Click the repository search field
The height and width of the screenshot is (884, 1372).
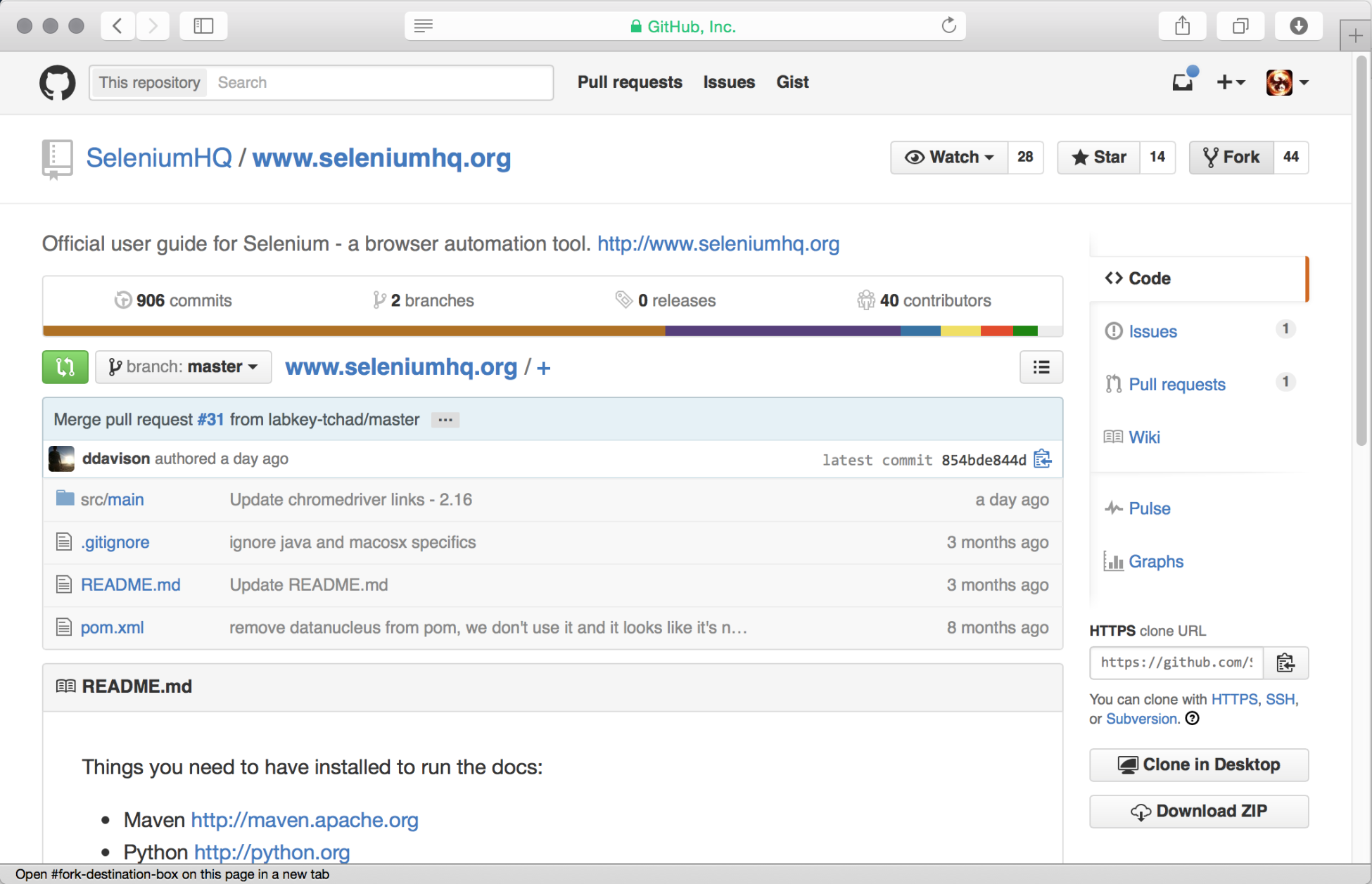[x=380, y=82]
